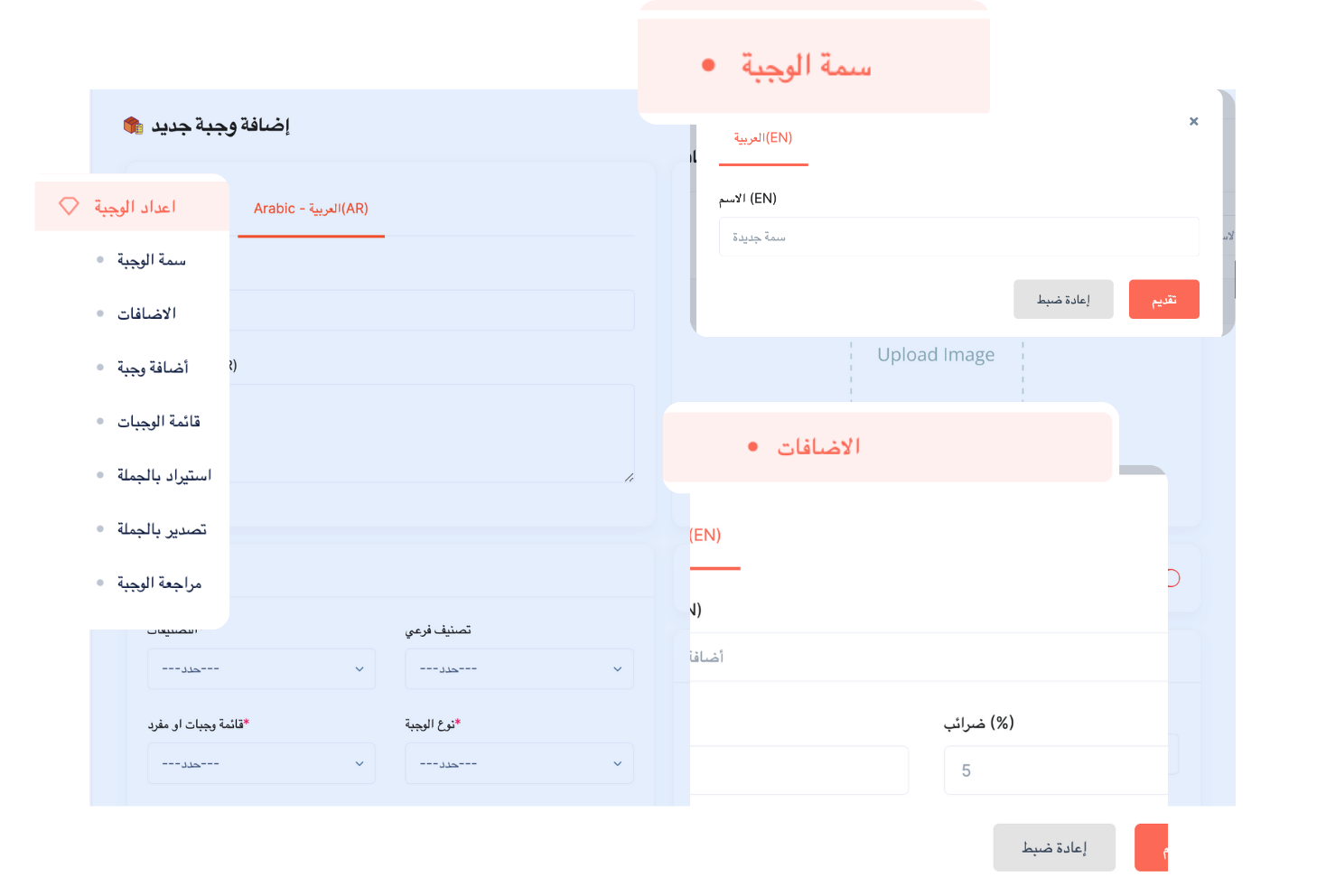The image size is (1326, 896).
Task: Click the Upload Image area
Action: pos(936,355)
